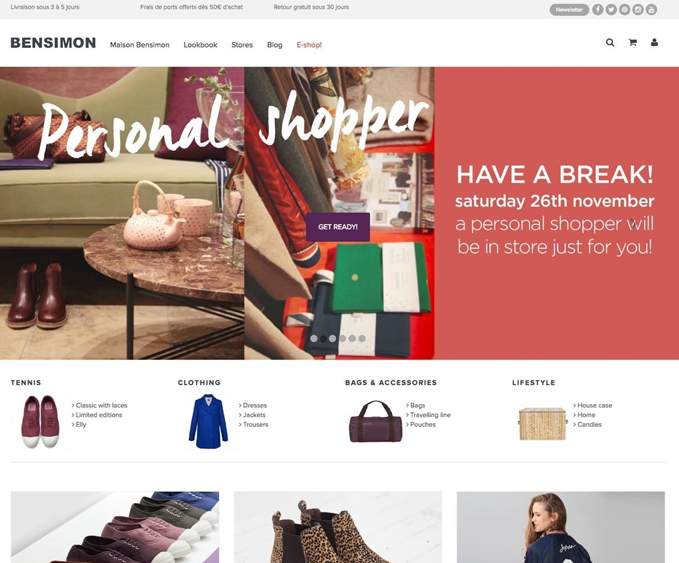679x563 pixels.
Task: Click the search magnifier icon
Action: click(x=610, y=42)
